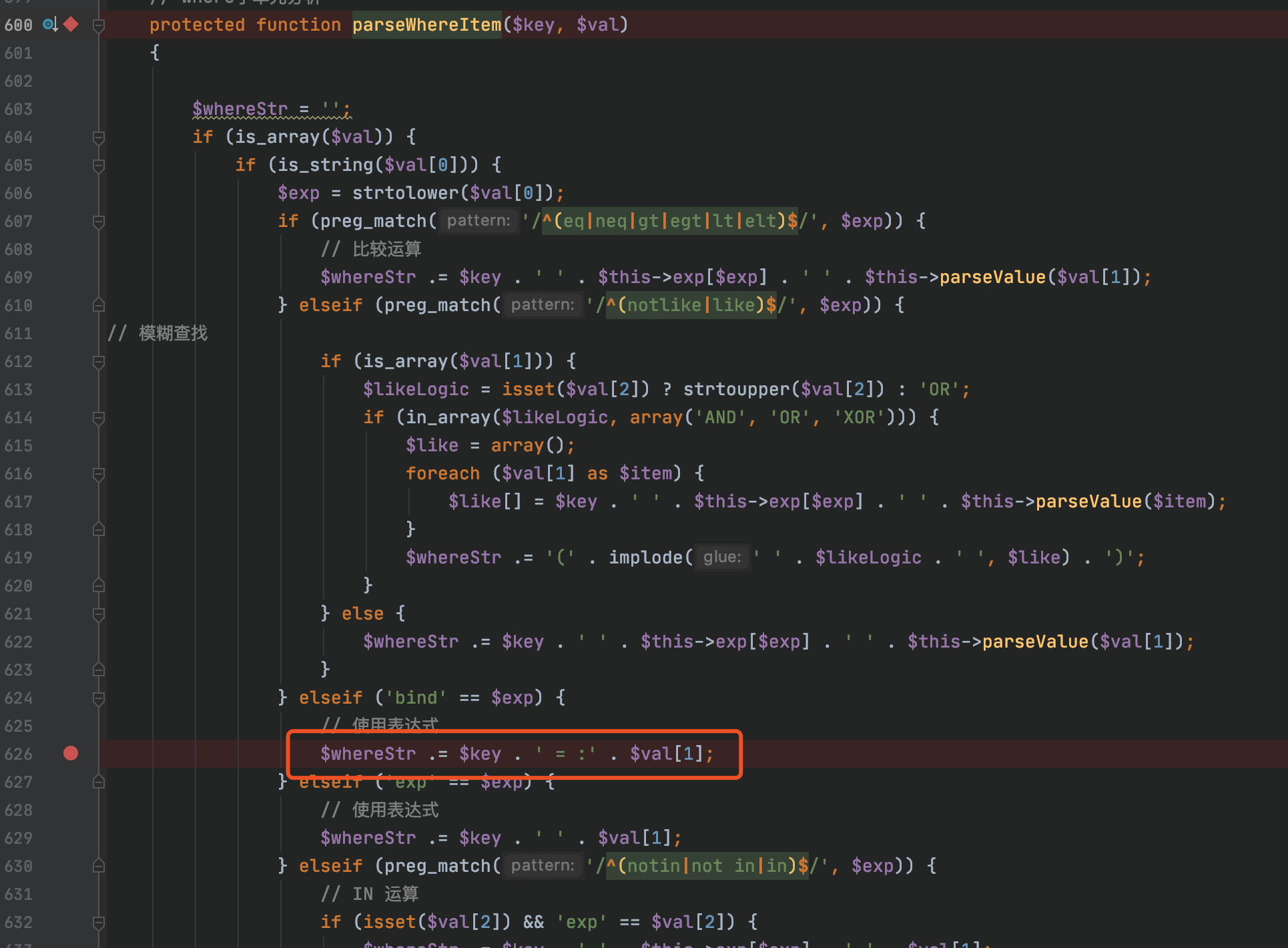Viewport: 1288px width, 948px height.
Task: Fold the preg_match if block at line 607
Action: click(99, 222)
